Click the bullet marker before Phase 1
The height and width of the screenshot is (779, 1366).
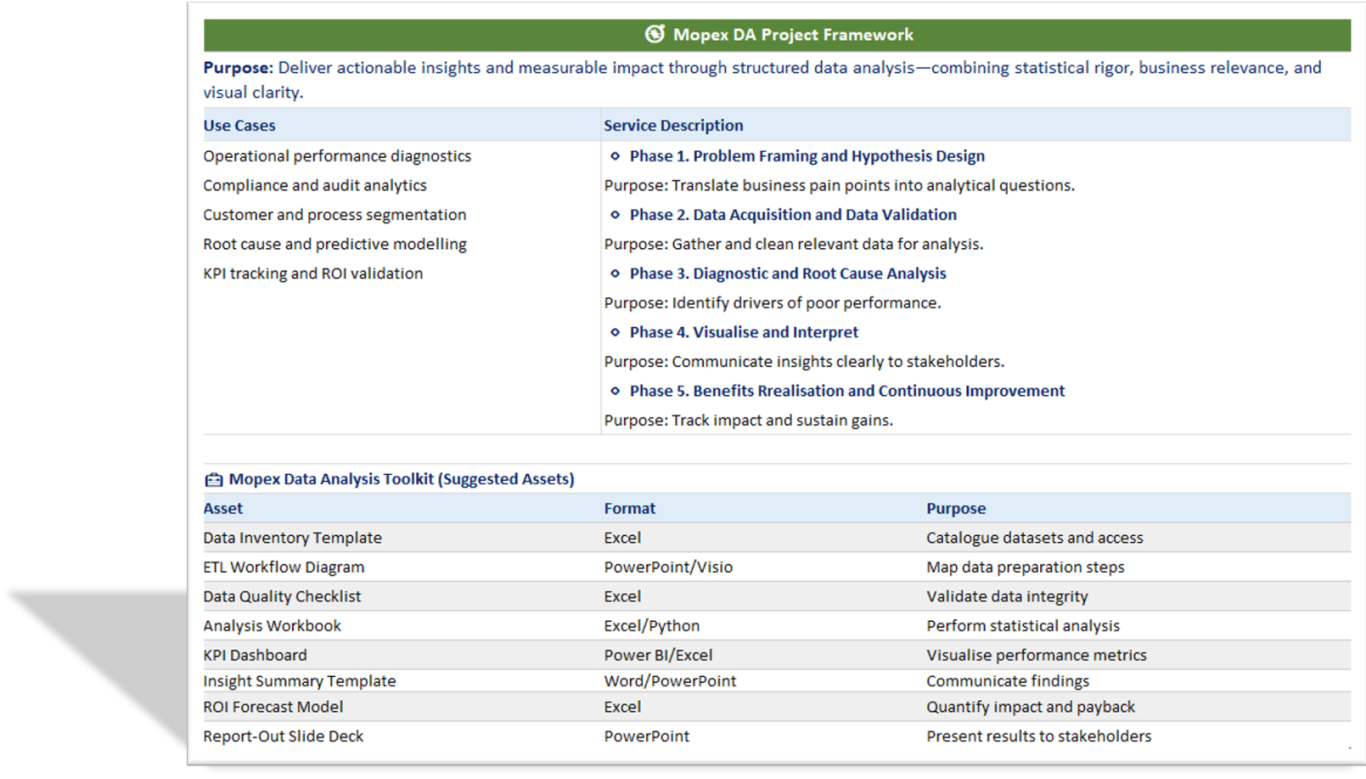[x=615, y=156]
